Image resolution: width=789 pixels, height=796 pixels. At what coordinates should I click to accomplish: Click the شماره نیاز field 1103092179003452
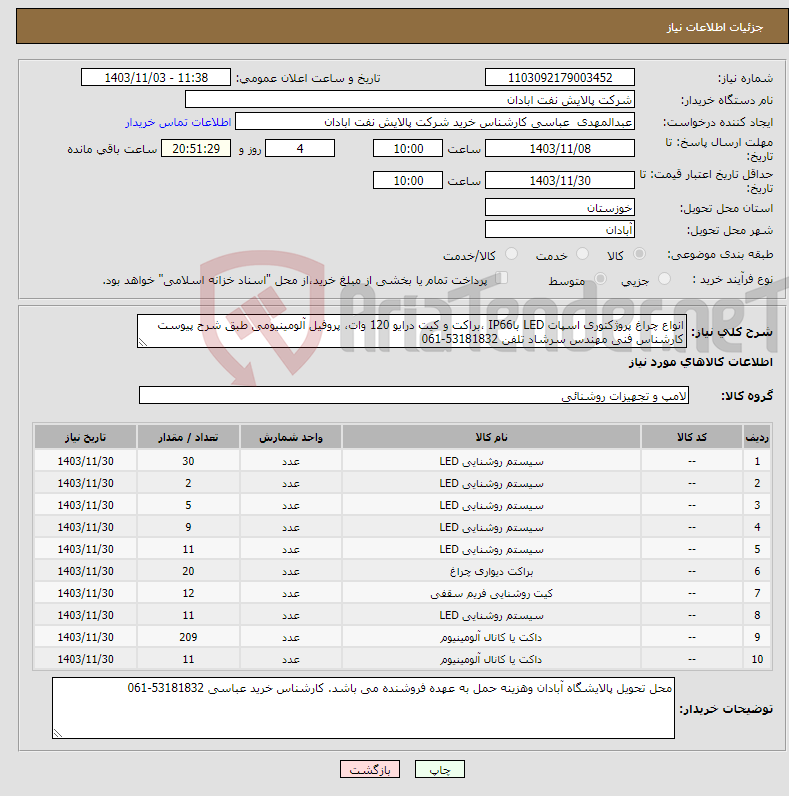pos(560,78)
